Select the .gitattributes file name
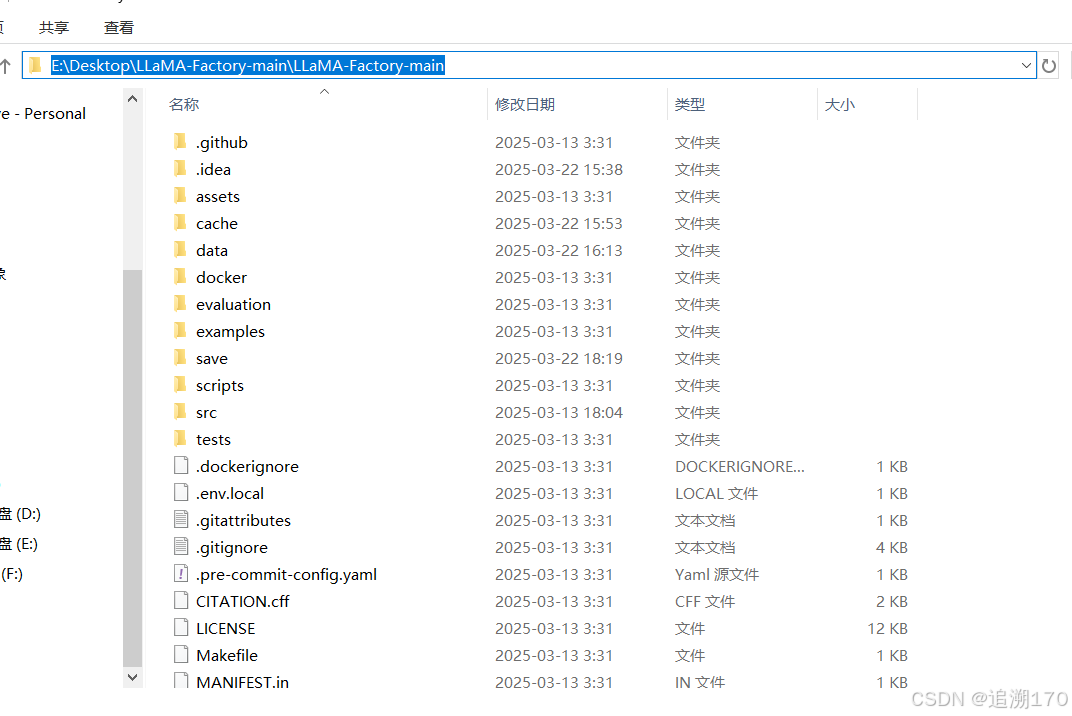This screenshot has width=1072, height=716. [243, 520]
